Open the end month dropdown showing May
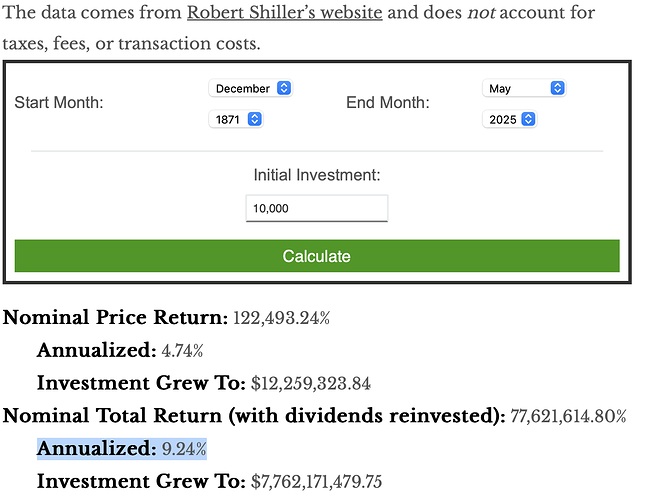Image resolution: width=649 pixels, height=499 pixels. tap(525, 88)
